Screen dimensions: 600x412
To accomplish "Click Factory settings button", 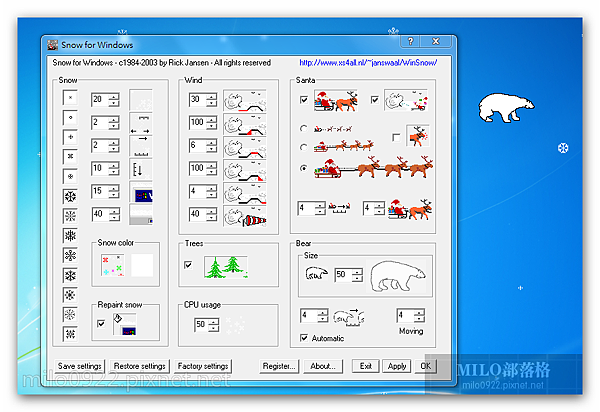I will click(x=203, y=366).
